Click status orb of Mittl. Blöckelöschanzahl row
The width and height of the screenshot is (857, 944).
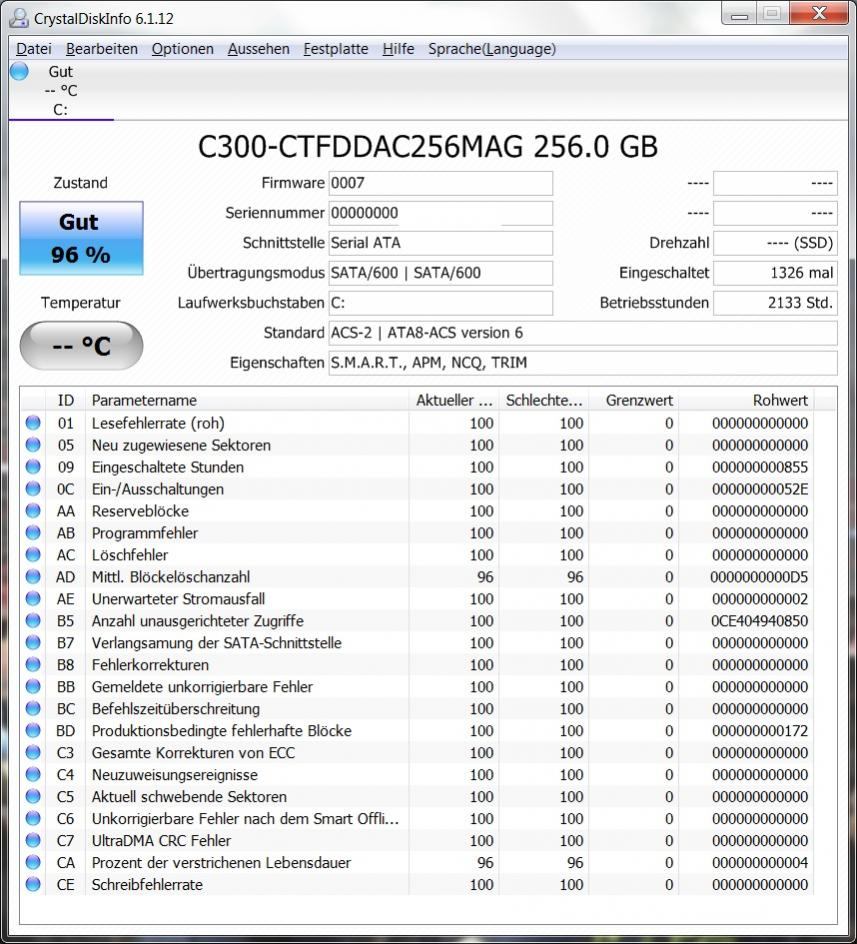[x=33, y=577]
